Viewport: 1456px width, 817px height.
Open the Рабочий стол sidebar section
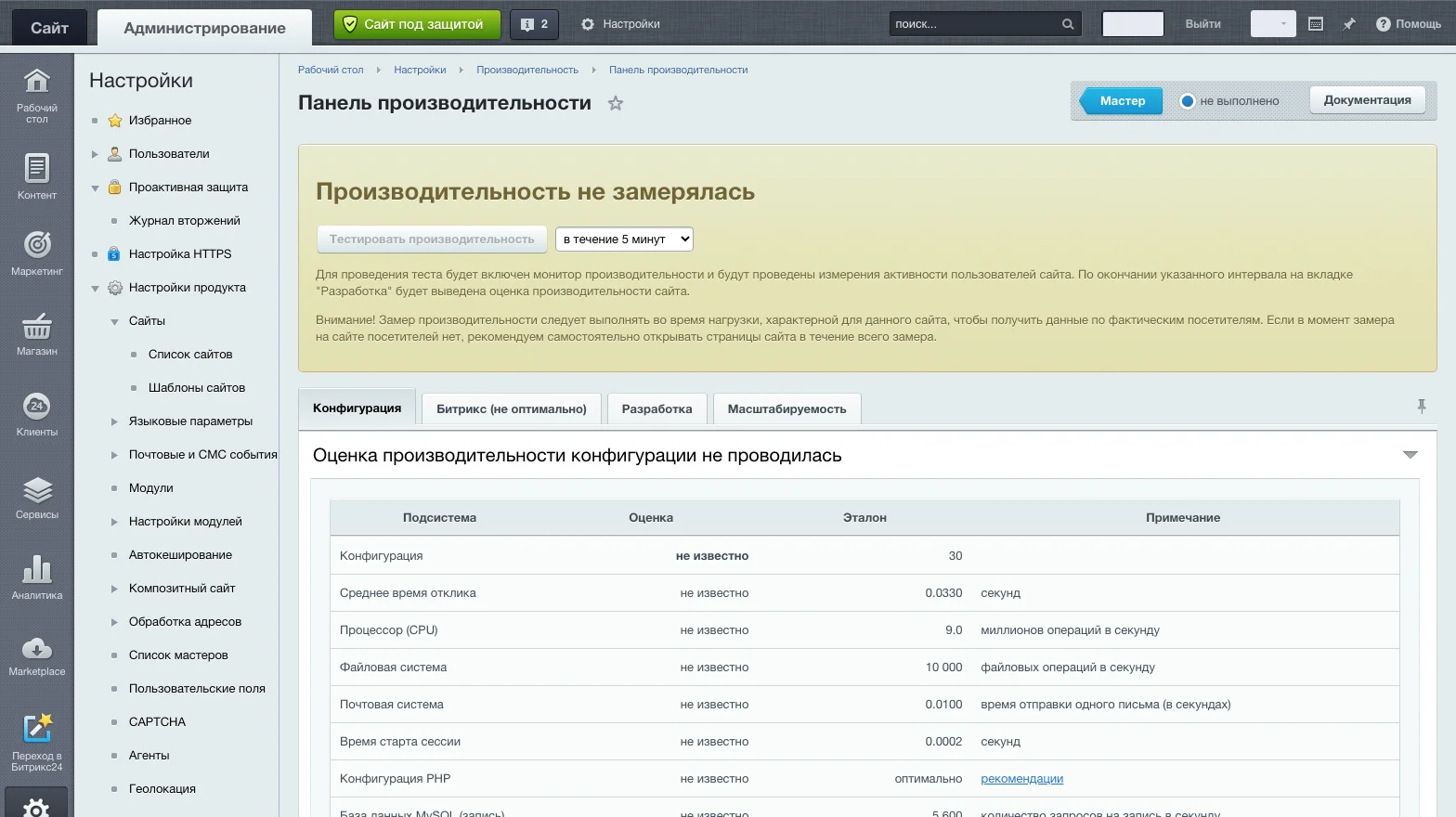(37, 94)
